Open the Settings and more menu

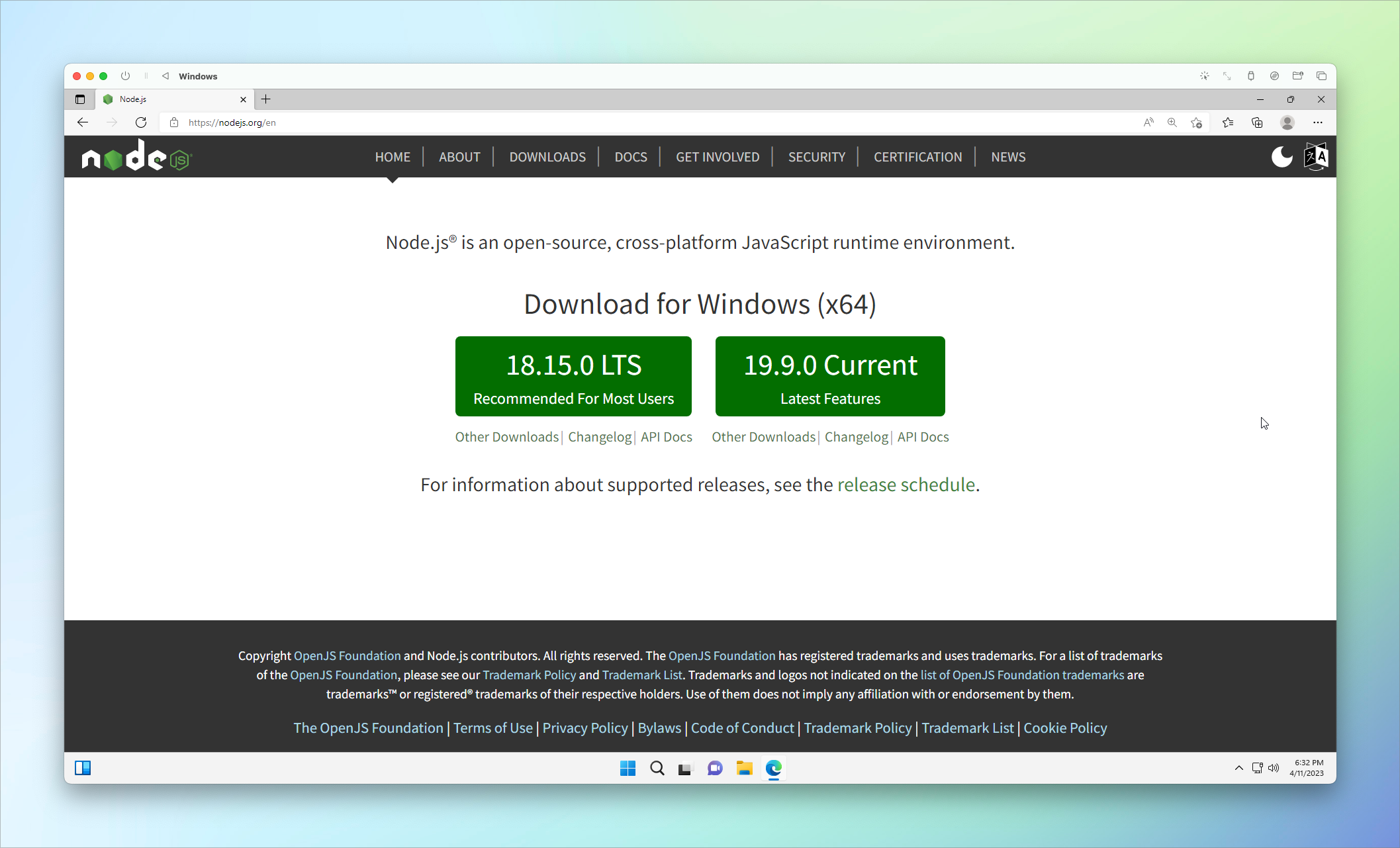pyautogui.click(x=1317, y=122)
